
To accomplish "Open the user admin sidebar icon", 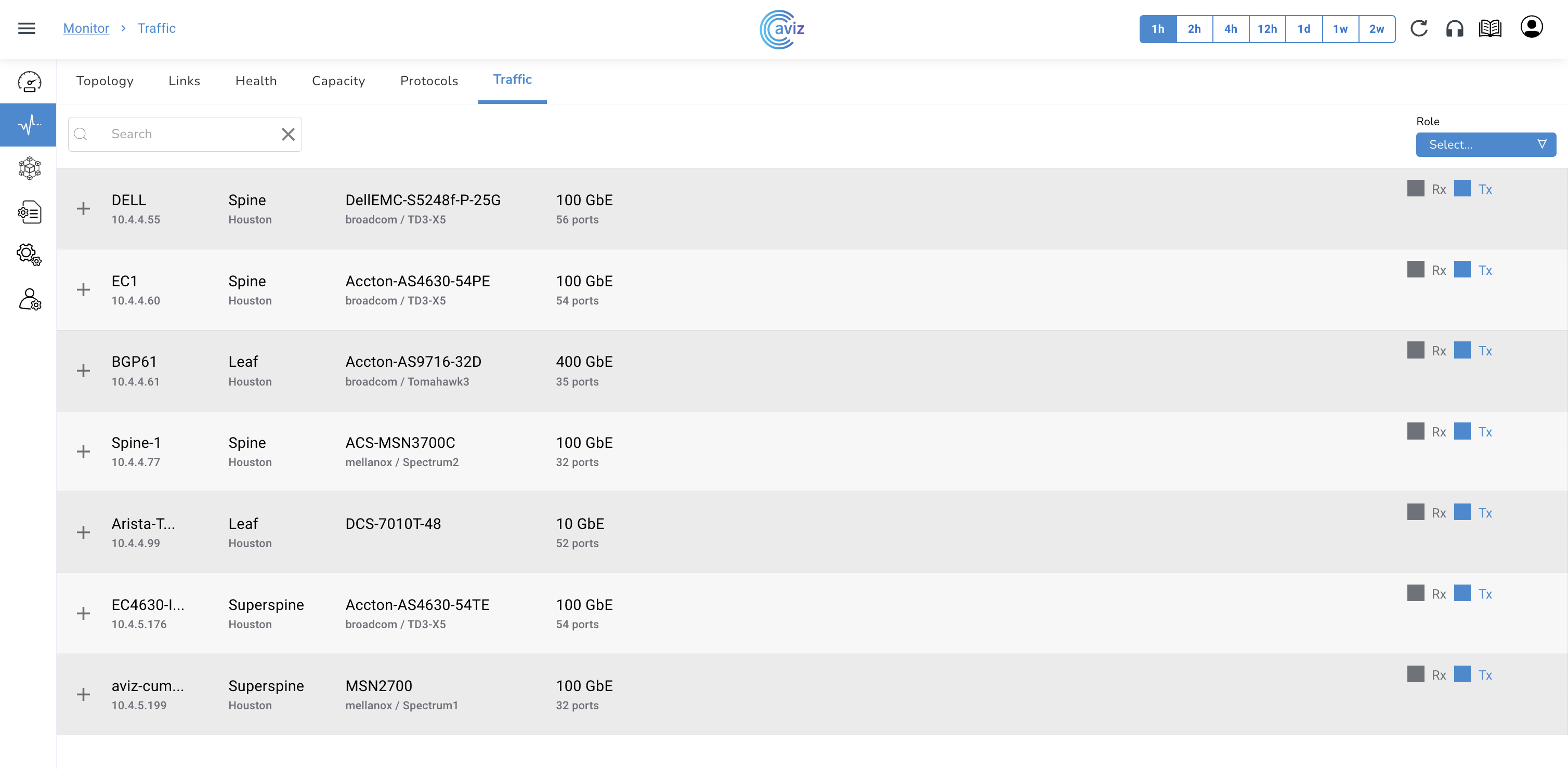I will 29,299.
